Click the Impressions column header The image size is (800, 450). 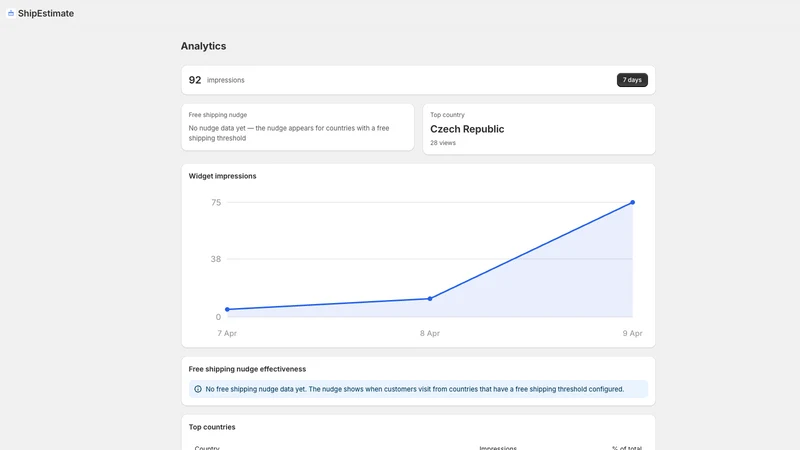[498, 448]
